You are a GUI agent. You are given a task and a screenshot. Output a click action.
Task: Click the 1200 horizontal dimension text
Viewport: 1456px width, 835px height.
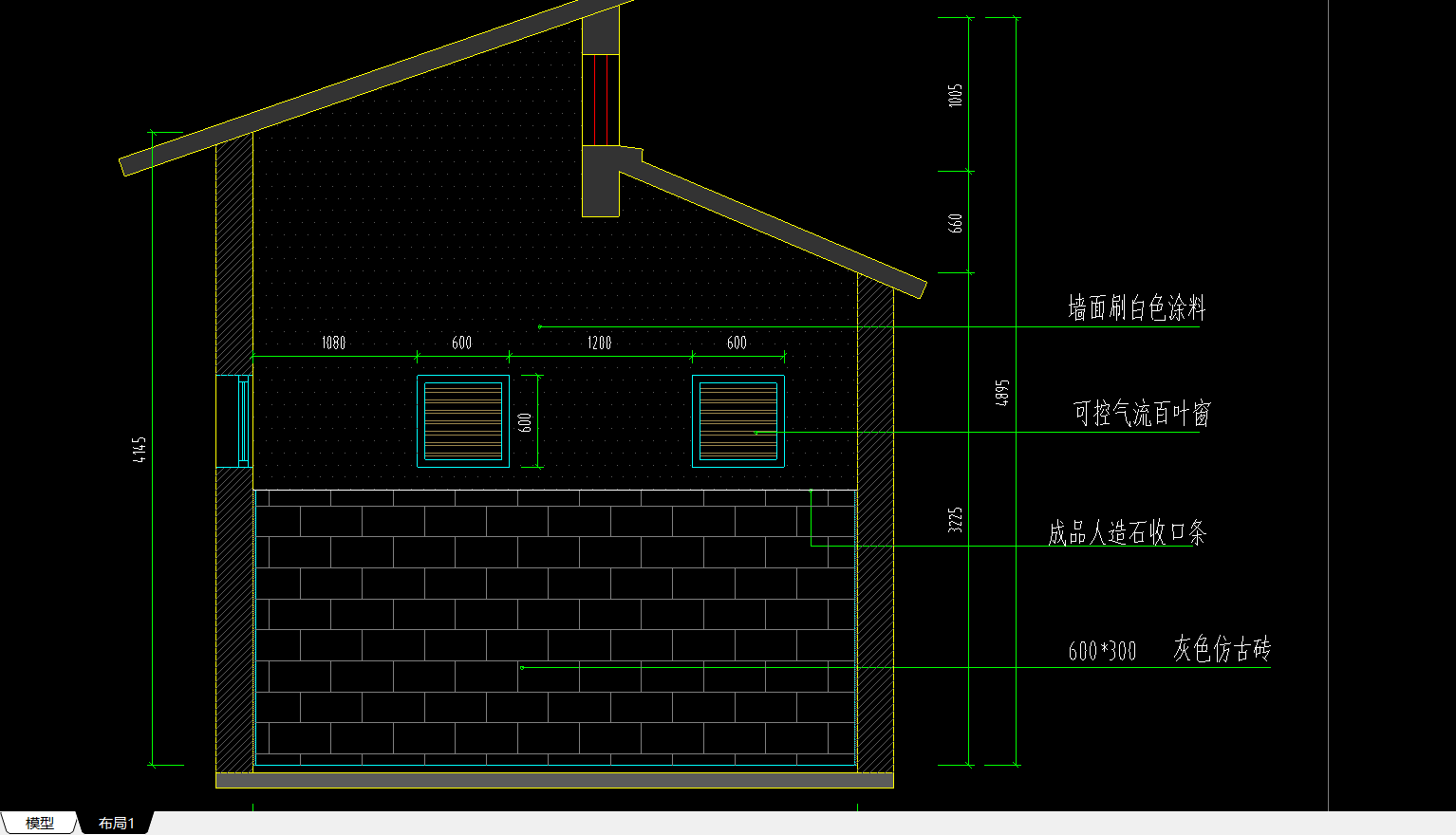coord(599,343)
